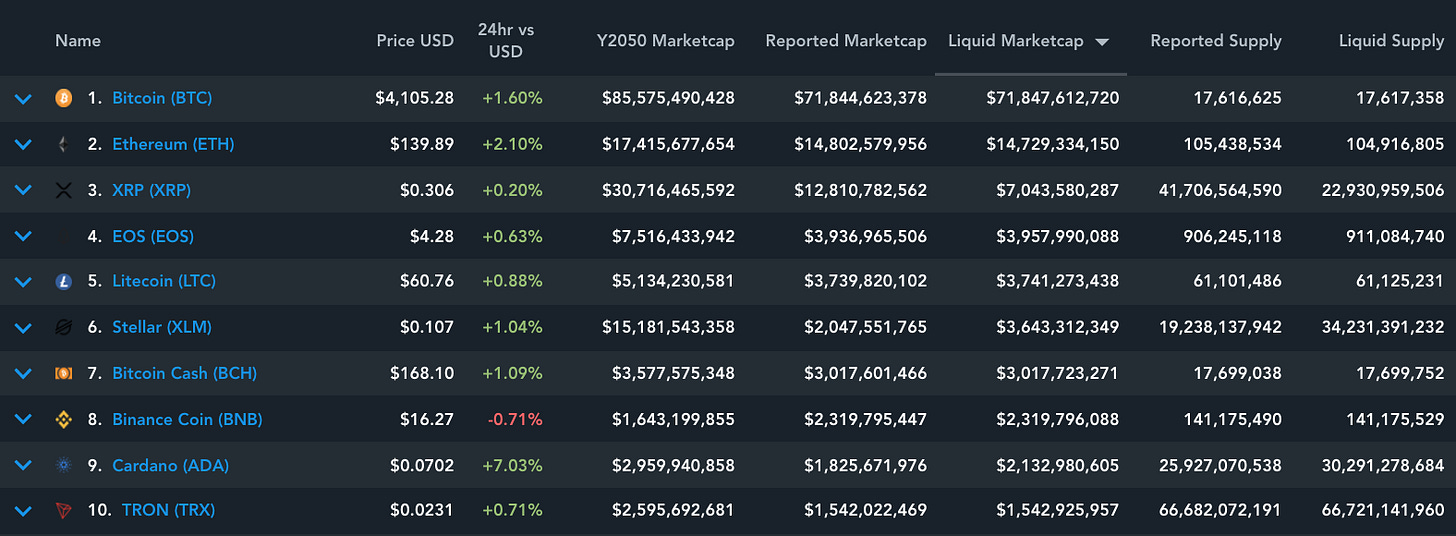The image size is (1456, 536).
Task: Expand the EOS row chevron
Action: pyautogui.click(x=24, y=236)
